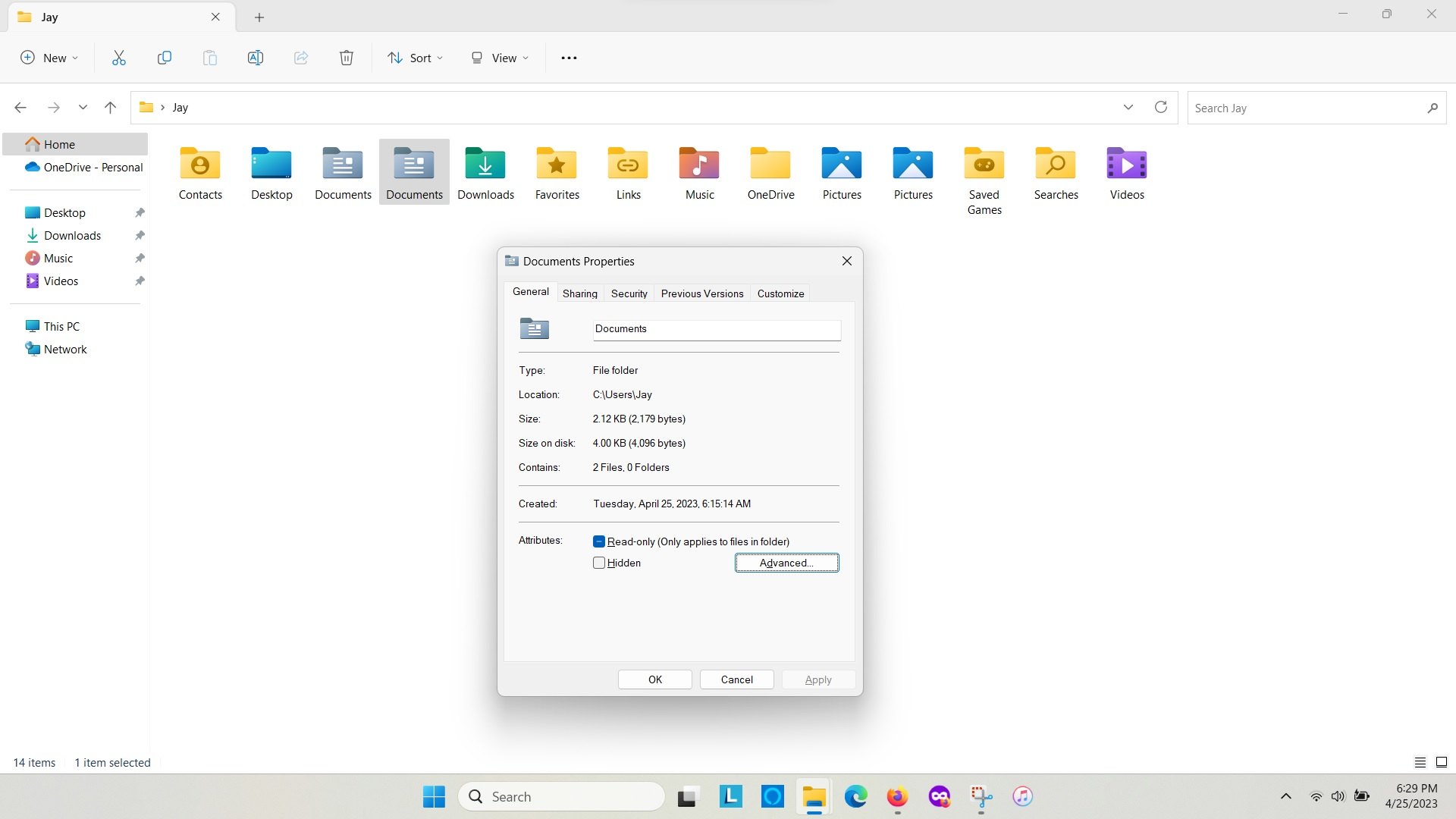Click the folder name field in Properties
Image resolution: width=1456 pixels, height=819 pixels.
(x=717, y=329)
